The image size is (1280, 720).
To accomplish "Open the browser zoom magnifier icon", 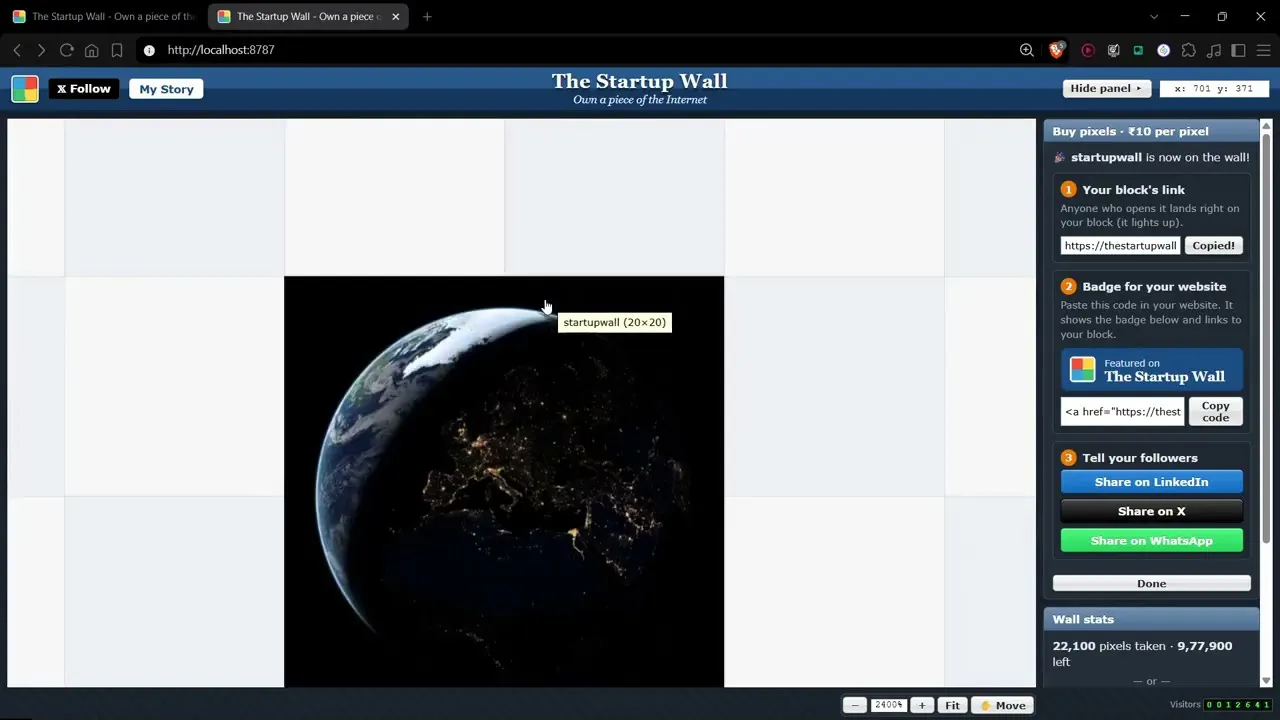I will tap(1027, 50).
